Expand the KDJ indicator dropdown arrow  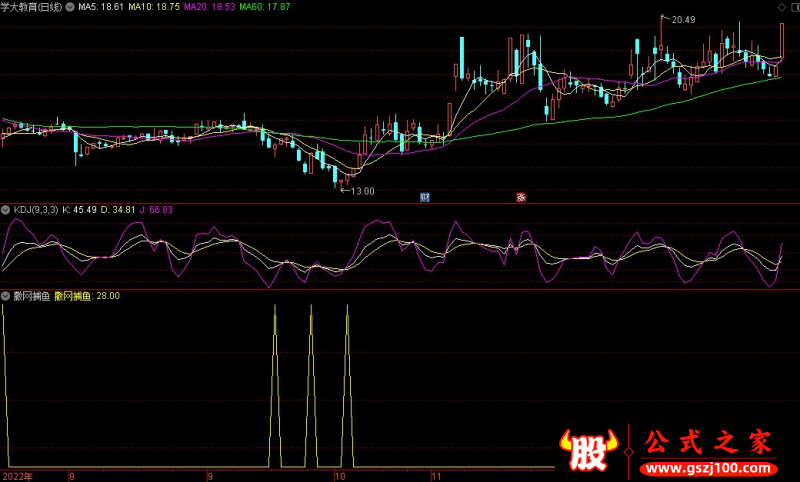[5, 210]
